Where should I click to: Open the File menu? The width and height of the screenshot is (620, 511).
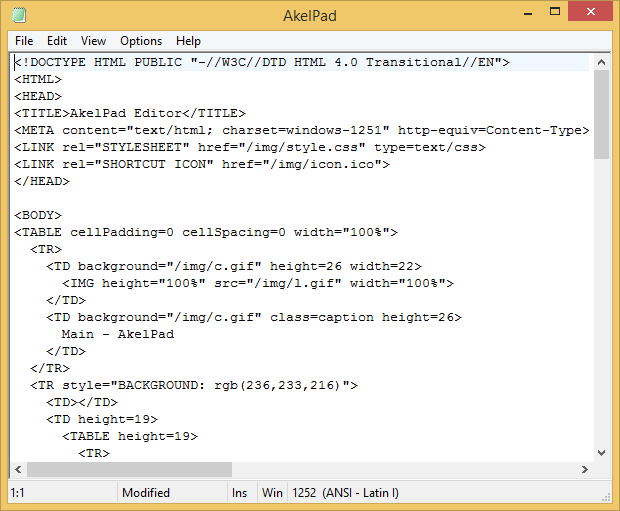tap(24, 41)
